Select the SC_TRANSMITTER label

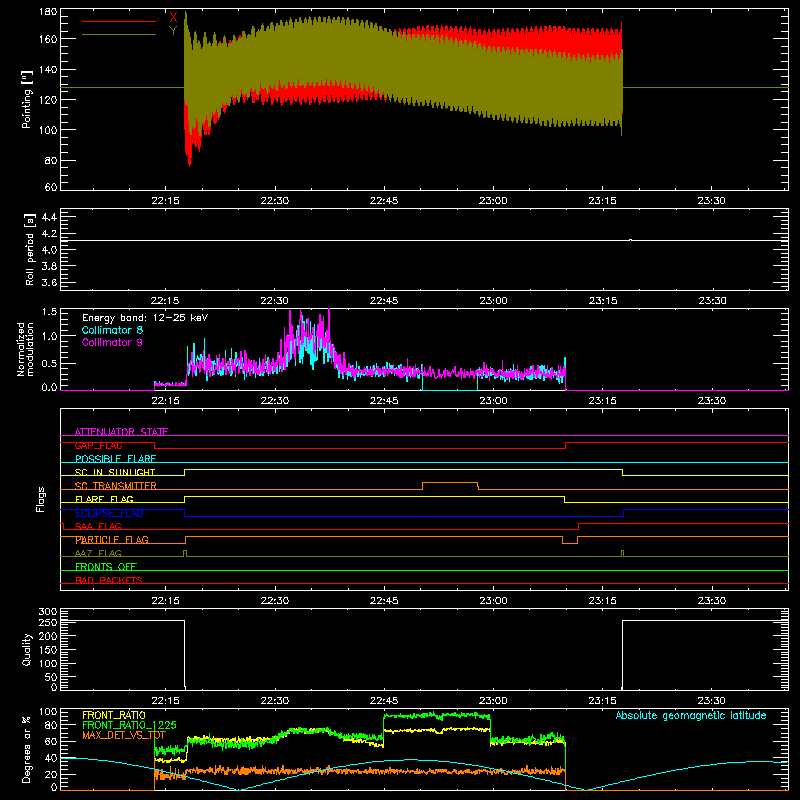116,486
